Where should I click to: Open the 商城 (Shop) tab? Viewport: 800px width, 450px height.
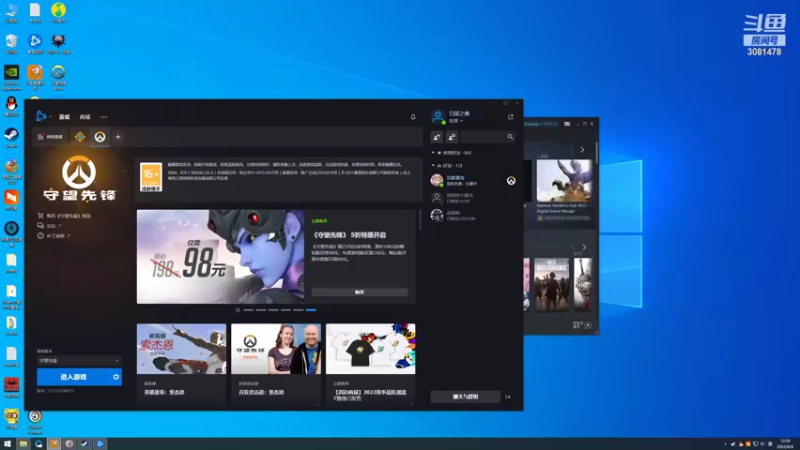(x=85, y=117)
